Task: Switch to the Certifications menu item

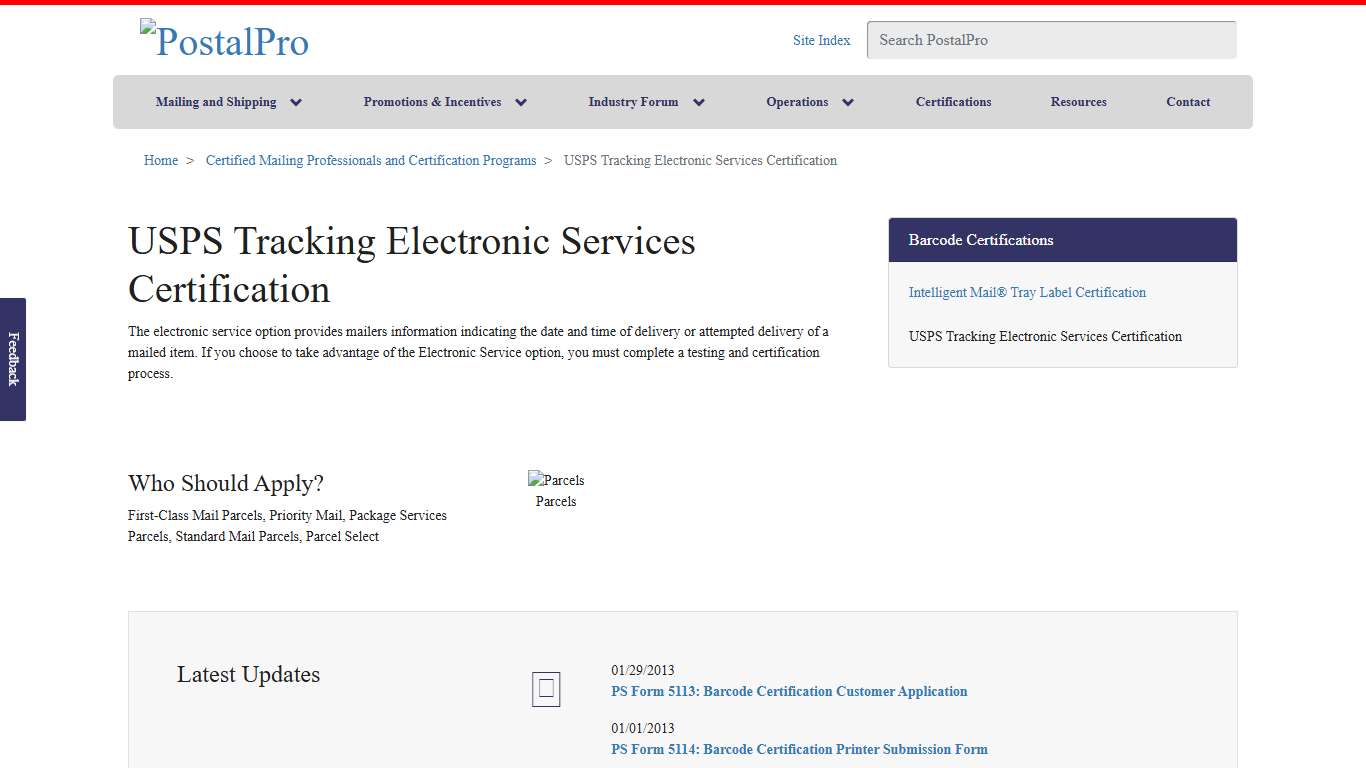Action: point(953,101)
